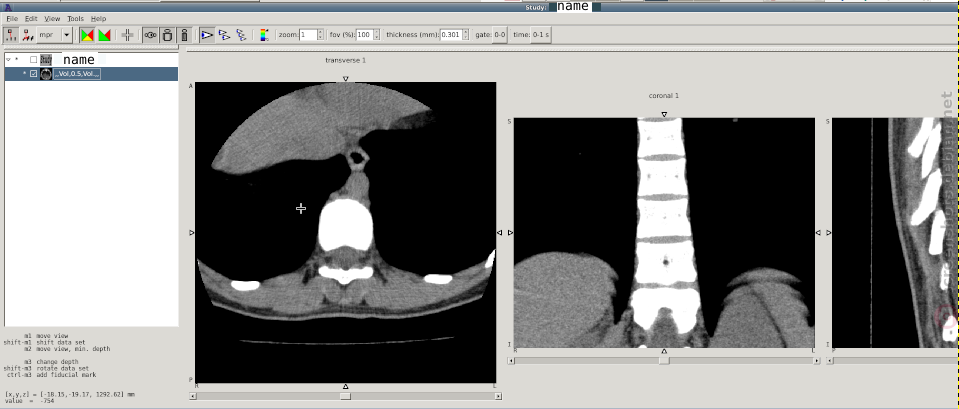Increase zoom with up arrow
959x409 pixels.
[x=320, y=32]
